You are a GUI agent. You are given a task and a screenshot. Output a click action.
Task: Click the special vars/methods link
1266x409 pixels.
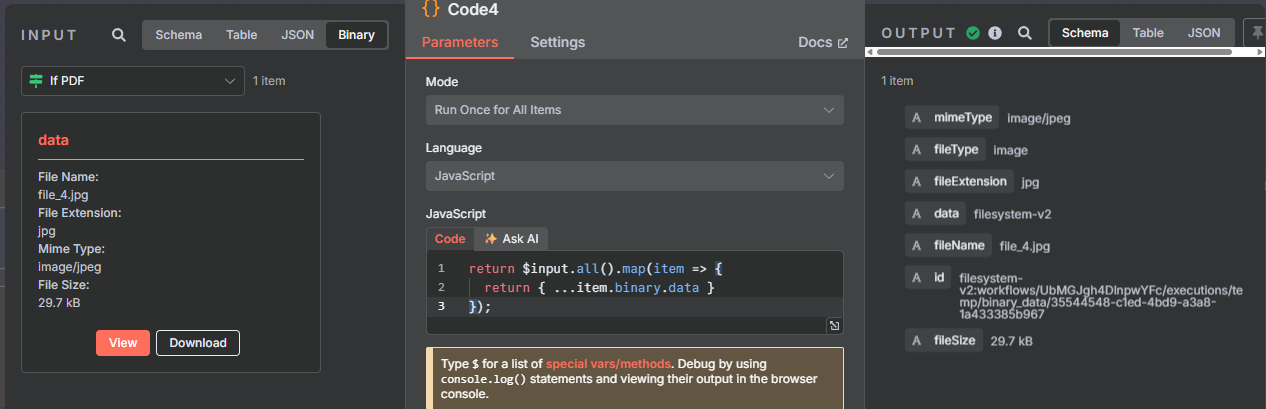pos(606,364)
